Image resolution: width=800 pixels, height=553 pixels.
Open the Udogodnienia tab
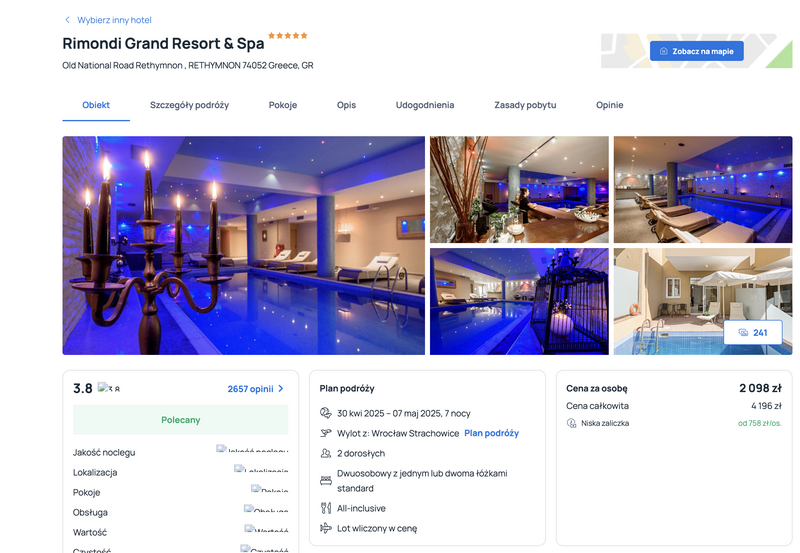tap(425, 105)
